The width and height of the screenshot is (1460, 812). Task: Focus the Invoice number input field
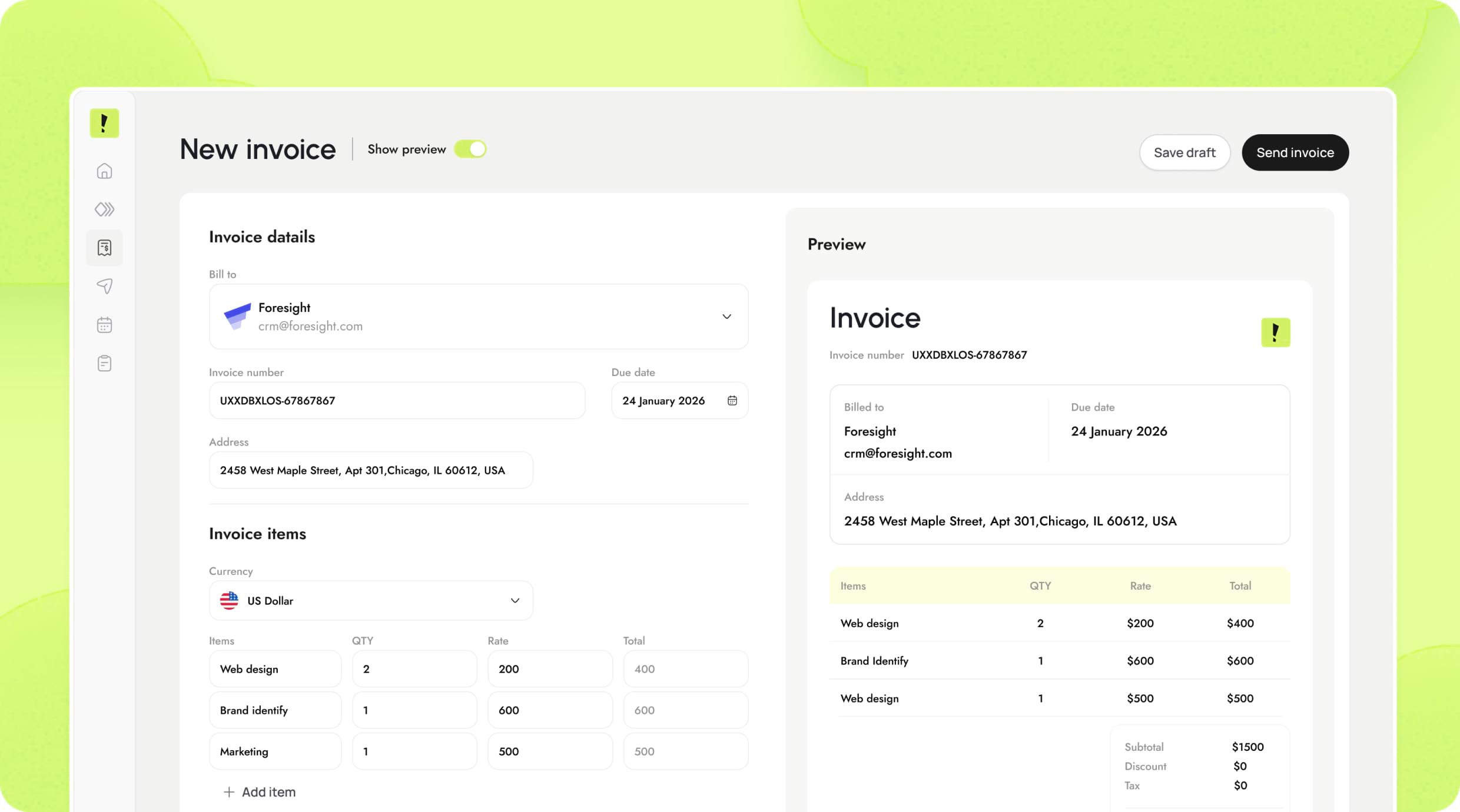click(x=397, y=401)
